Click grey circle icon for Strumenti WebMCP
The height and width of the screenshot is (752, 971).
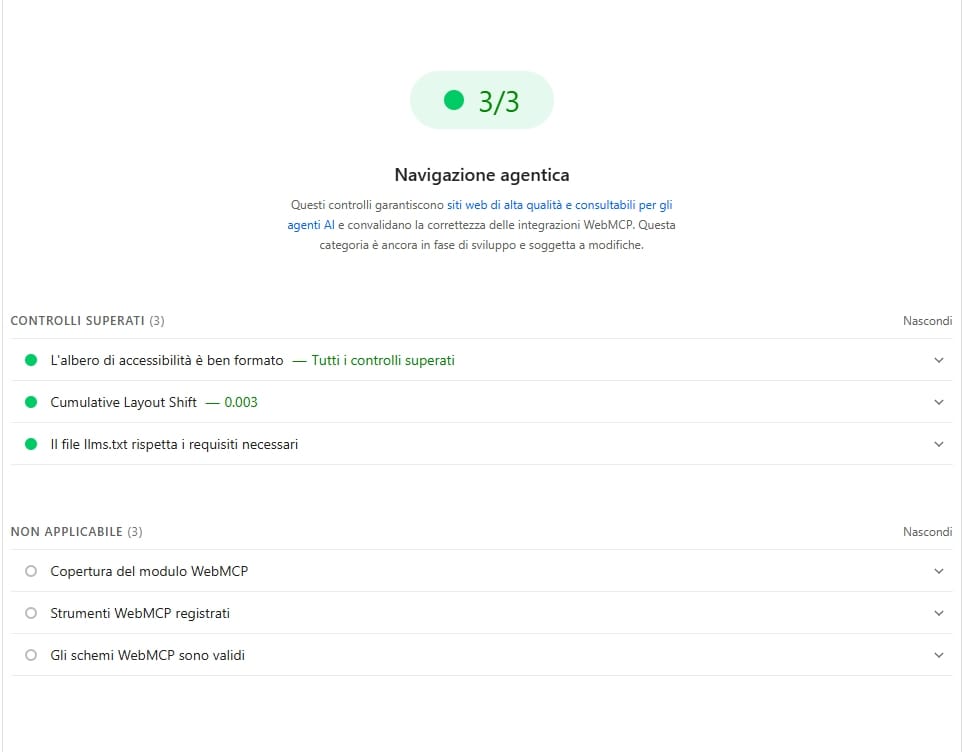pos(31,613)
